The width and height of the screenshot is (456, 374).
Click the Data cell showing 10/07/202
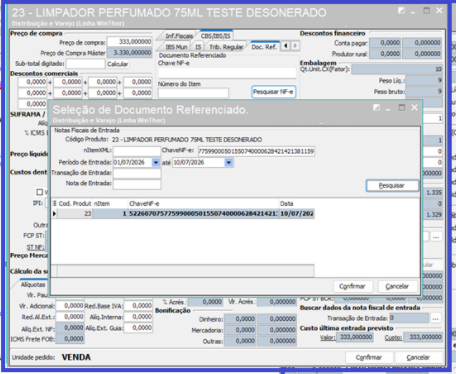296,214
